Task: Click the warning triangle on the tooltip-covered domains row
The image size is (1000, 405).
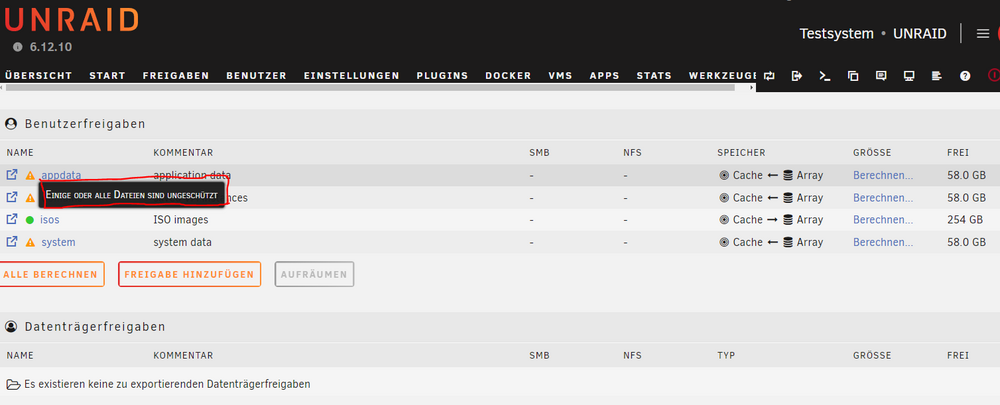Action: [x=30, y=198]
